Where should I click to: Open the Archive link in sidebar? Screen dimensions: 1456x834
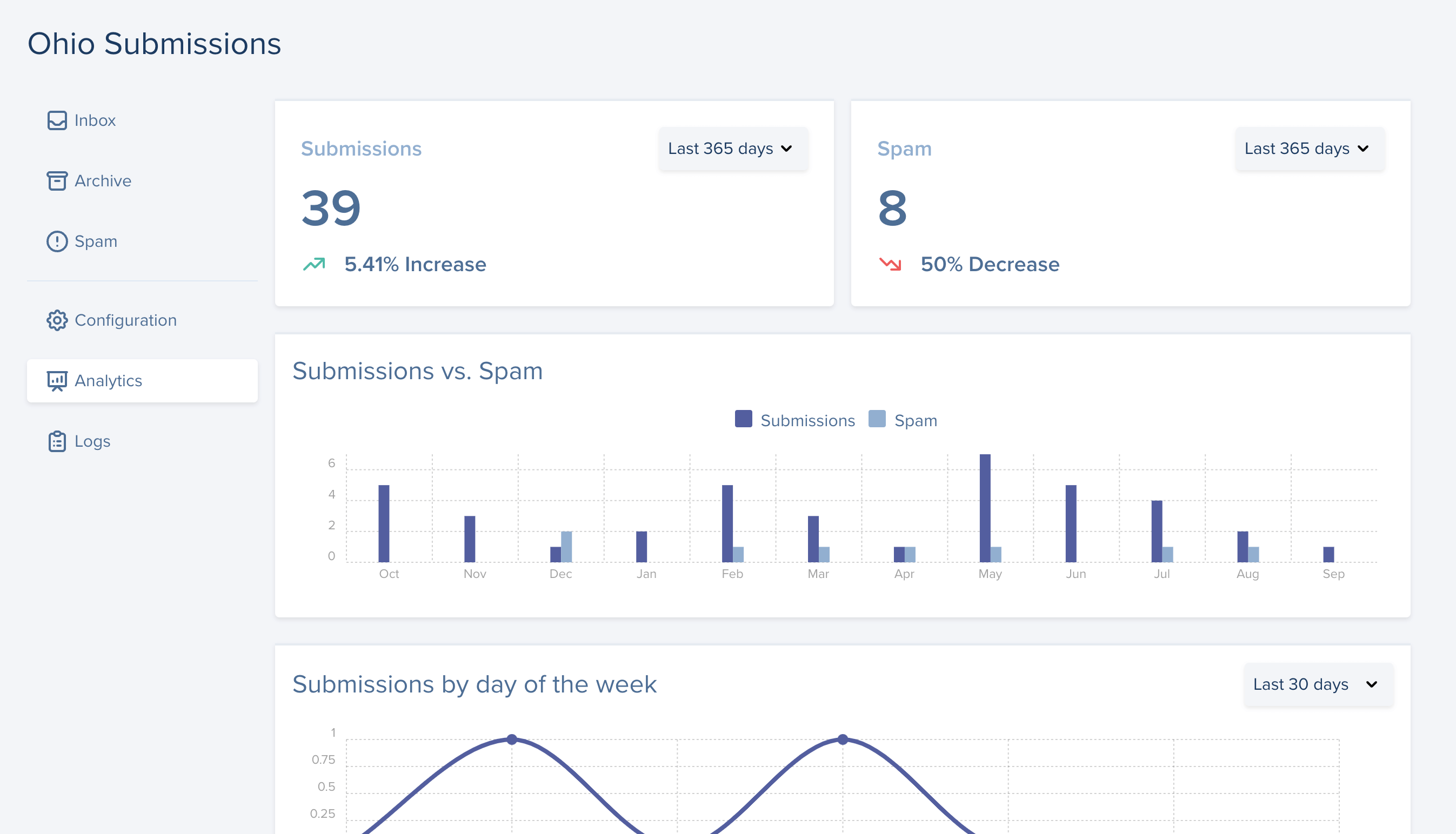click(103, 181)
